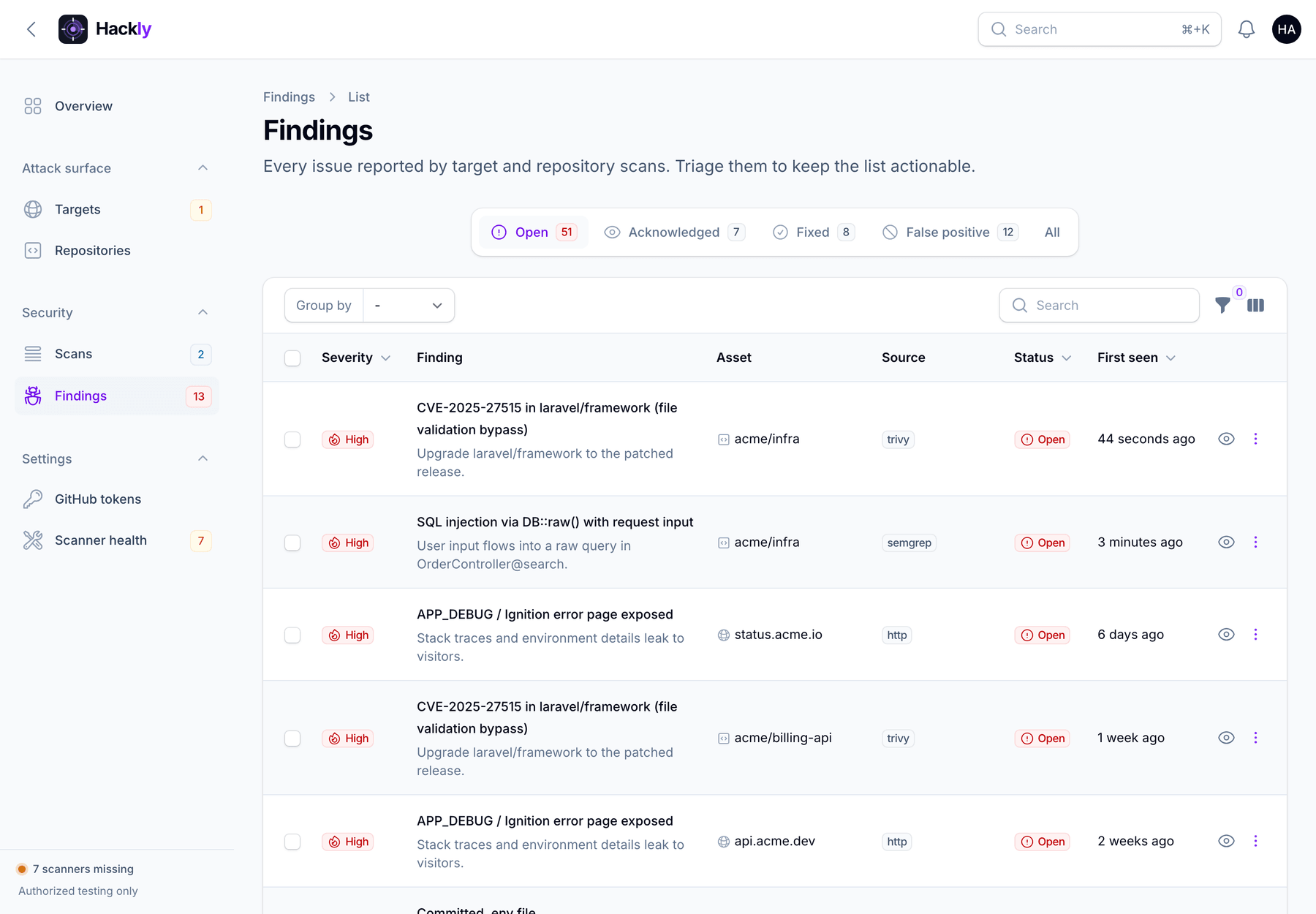
Task: Toggle the select-all checkbox in table header
Action: (292, 358)
